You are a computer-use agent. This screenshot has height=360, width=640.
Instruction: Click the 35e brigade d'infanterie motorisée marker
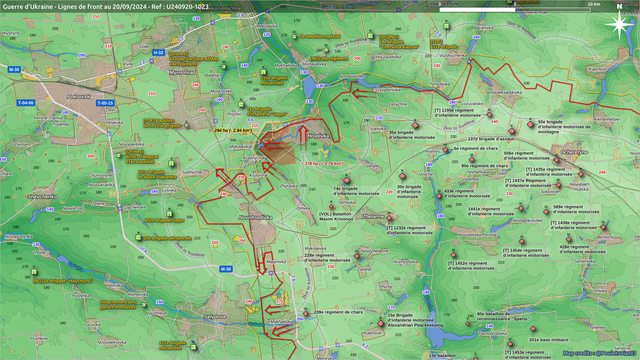coord(415,125)
